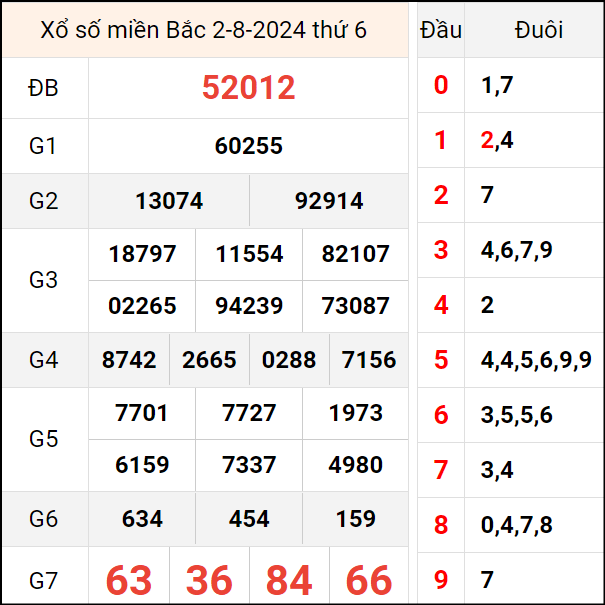Screen dimensions: 605x605
Task: Click tail values '1,7' for head 0
Action: pos(497,86)
